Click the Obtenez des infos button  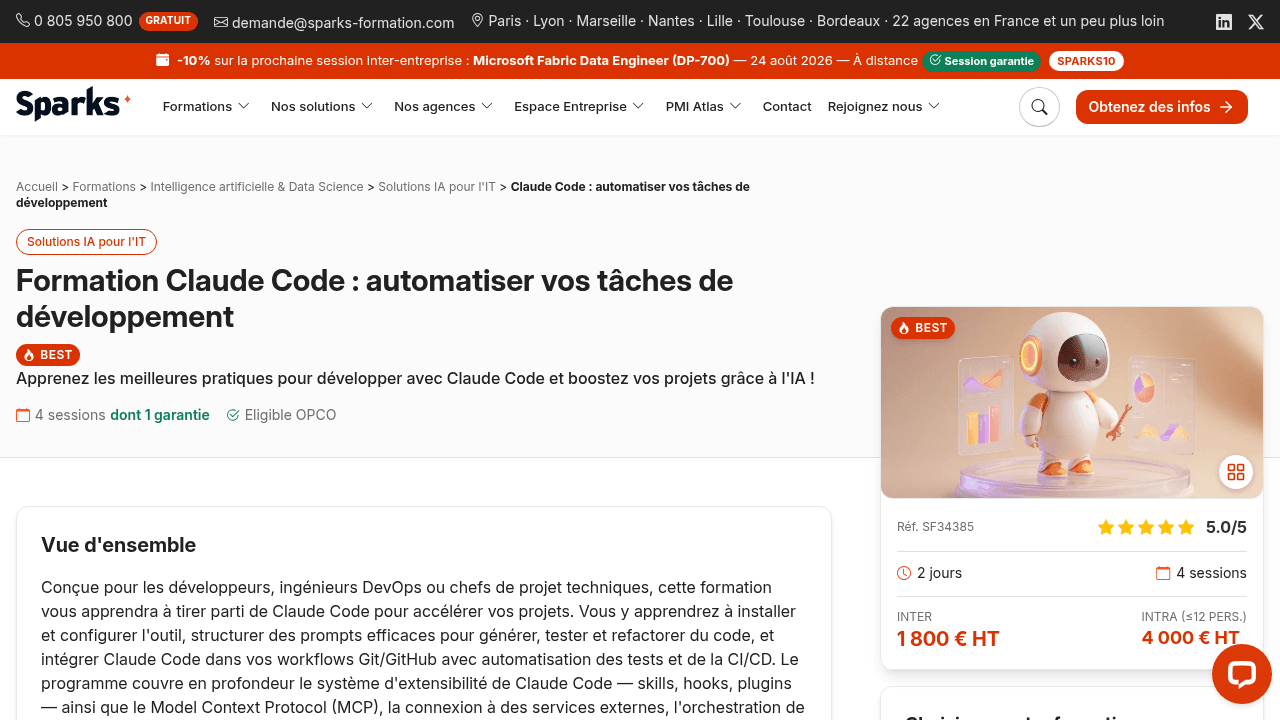tap(1162, 107)
